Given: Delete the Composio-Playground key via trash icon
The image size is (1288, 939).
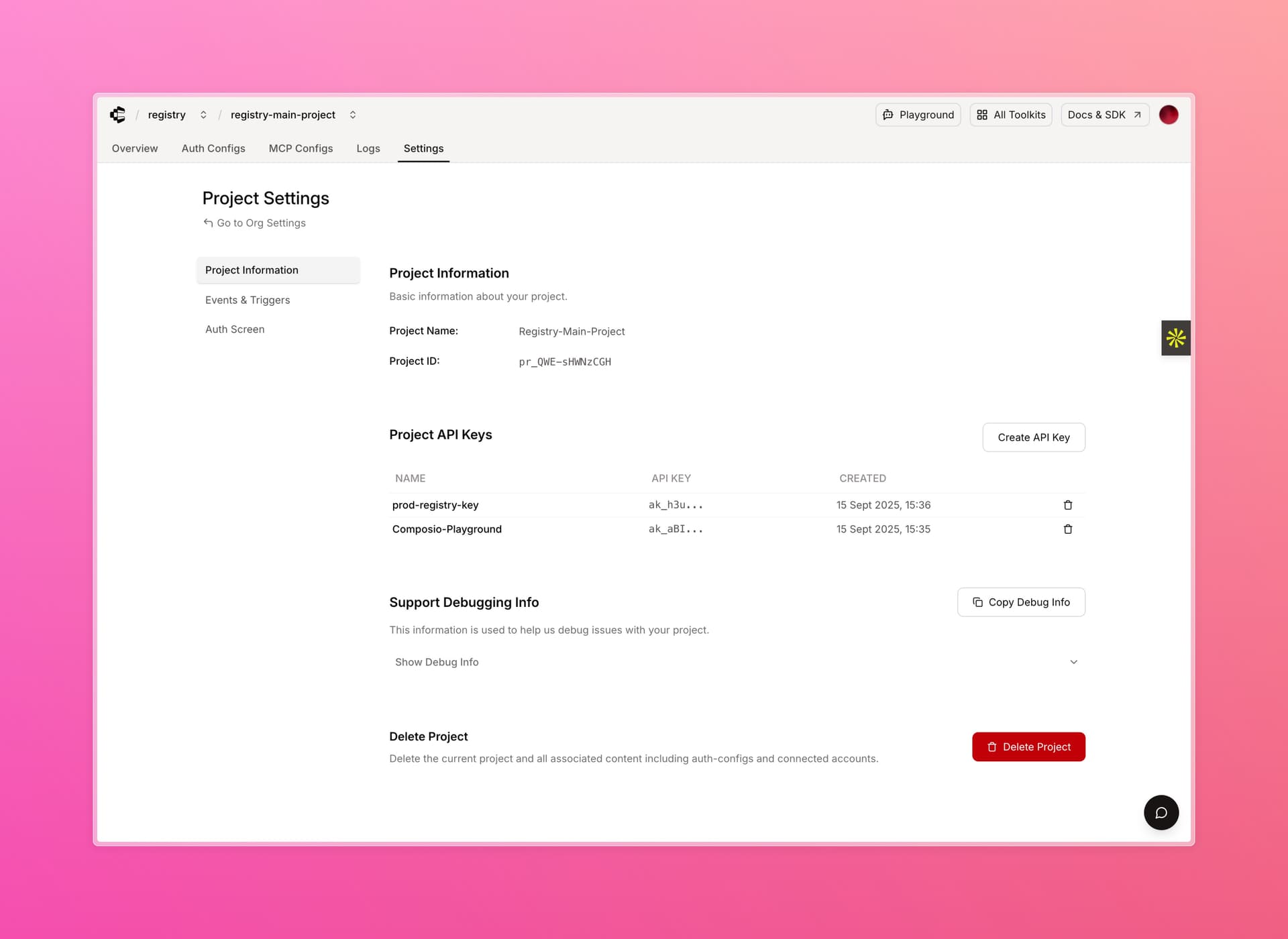Looking at the screenshot, I should (x=1068, y=529).
